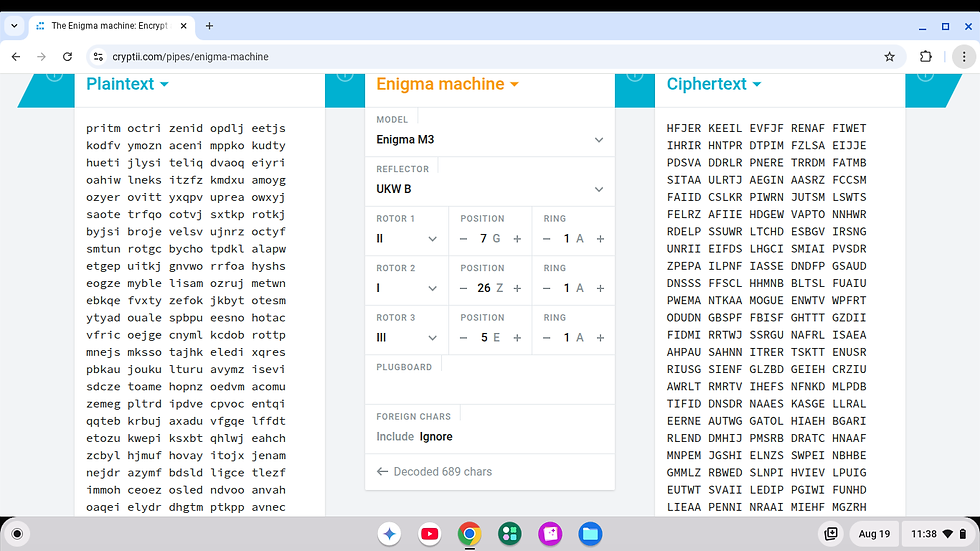
Task: Open the Reflector dropdown showing UKW B
Action: (x=490, y=189)
